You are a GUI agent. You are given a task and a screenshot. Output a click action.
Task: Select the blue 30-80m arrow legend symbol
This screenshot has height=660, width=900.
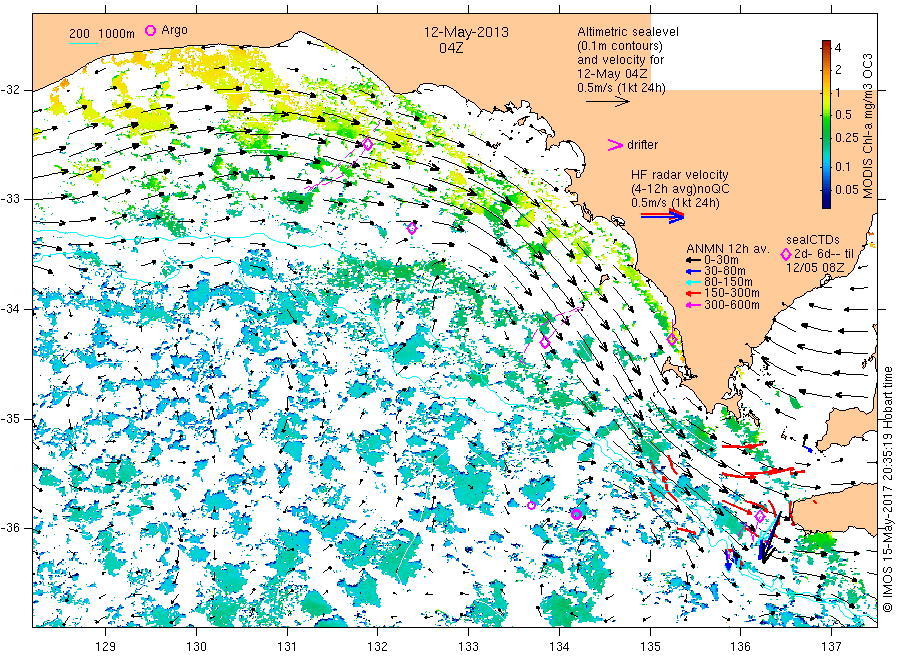point(693,271)
